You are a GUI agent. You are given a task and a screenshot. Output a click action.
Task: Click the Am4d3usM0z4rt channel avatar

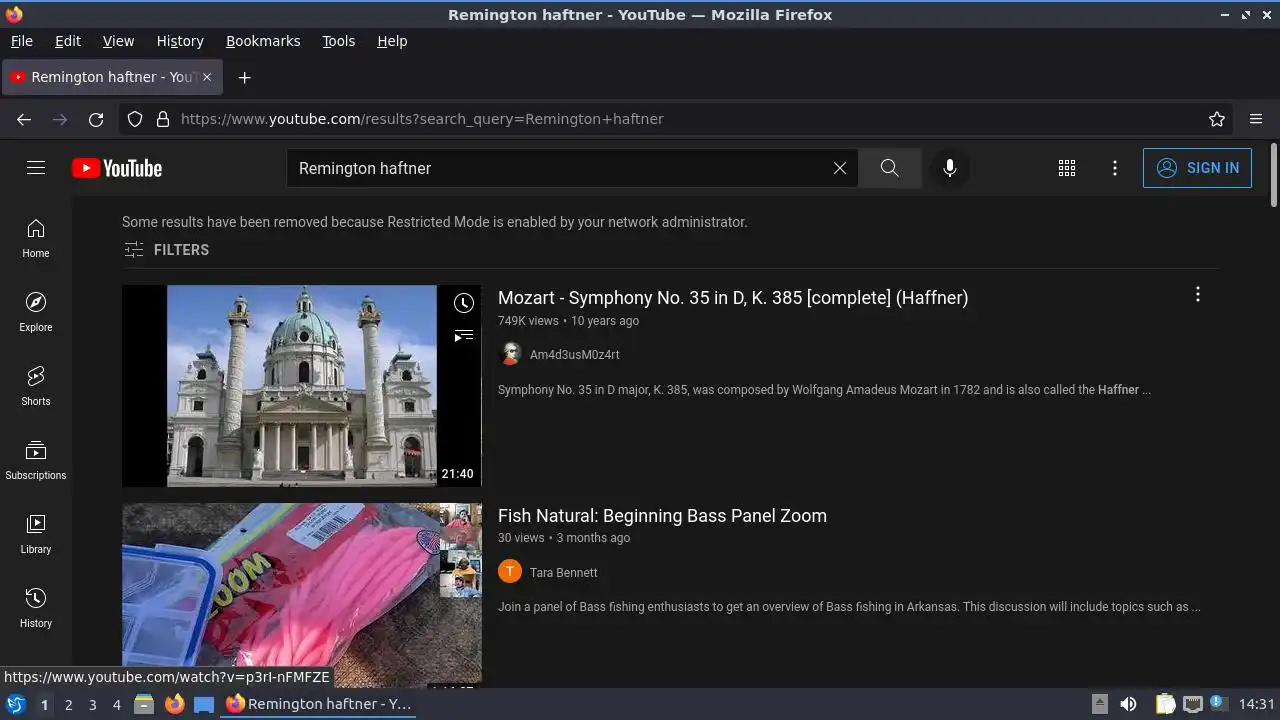click(x=510, y=354)
